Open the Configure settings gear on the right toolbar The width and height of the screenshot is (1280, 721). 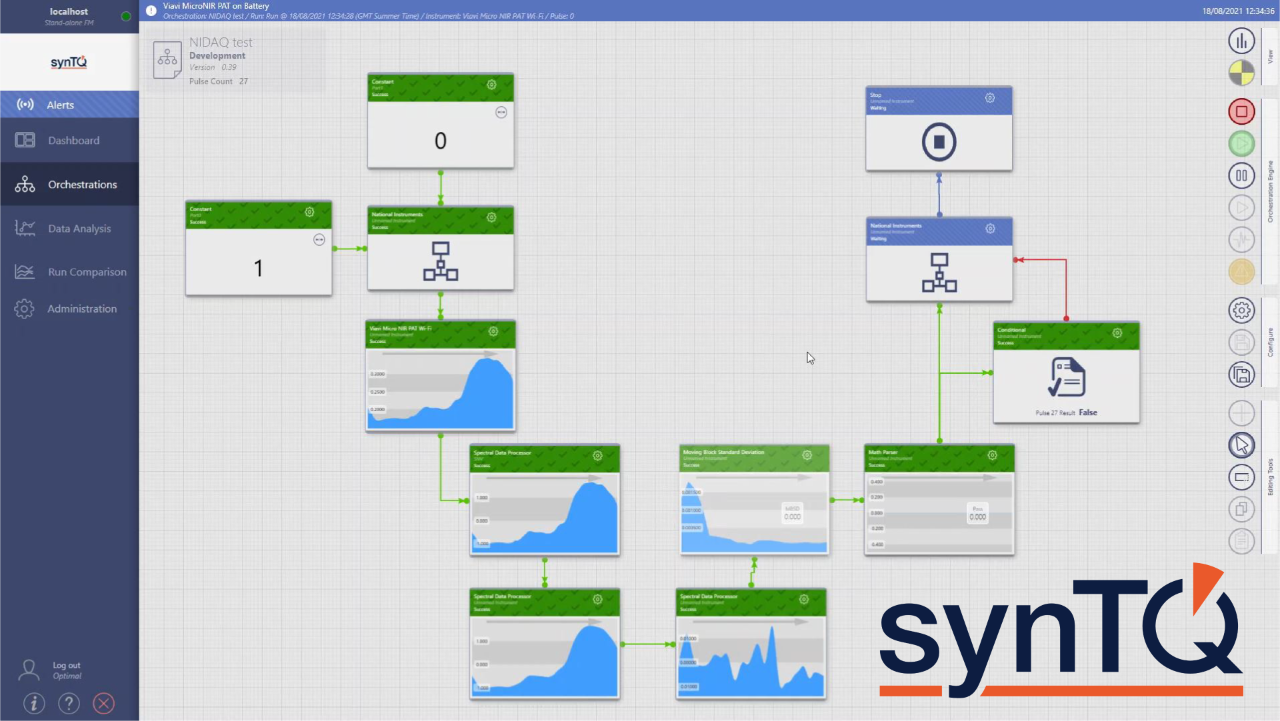point(1241,310)
